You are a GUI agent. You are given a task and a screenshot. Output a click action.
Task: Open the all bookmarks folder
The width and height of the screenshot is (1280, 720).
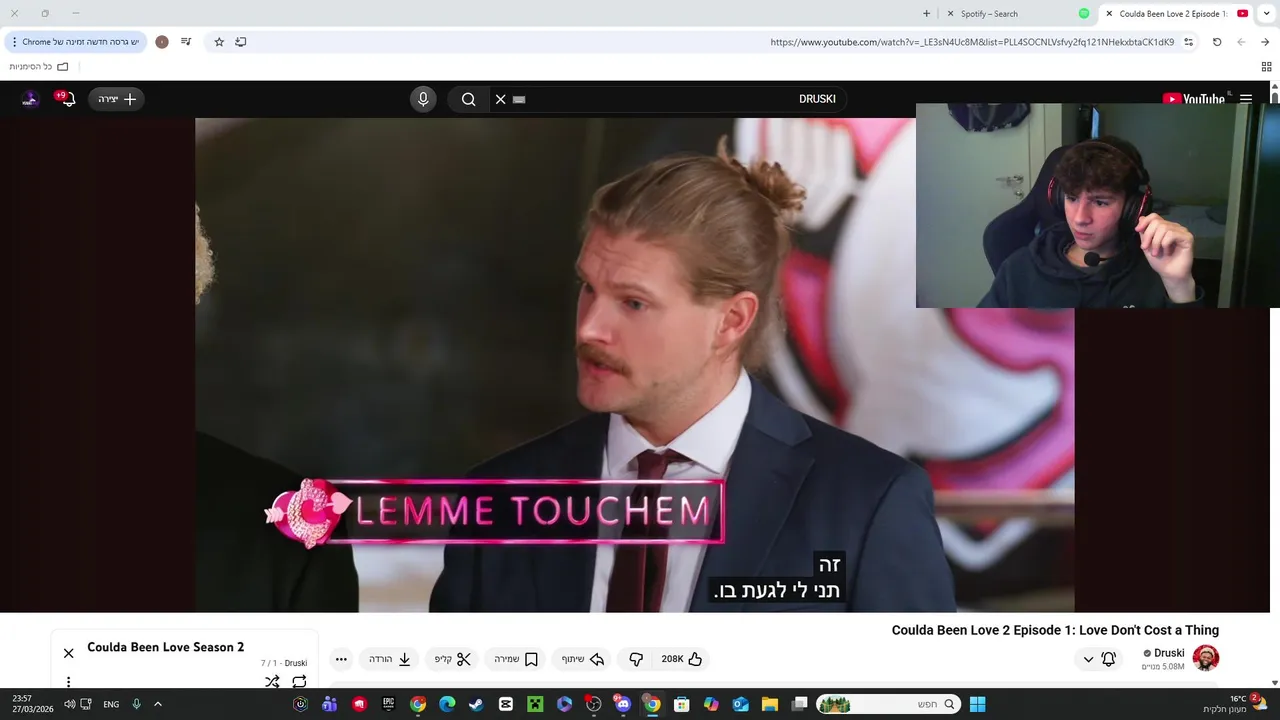(x=39, y=67)
